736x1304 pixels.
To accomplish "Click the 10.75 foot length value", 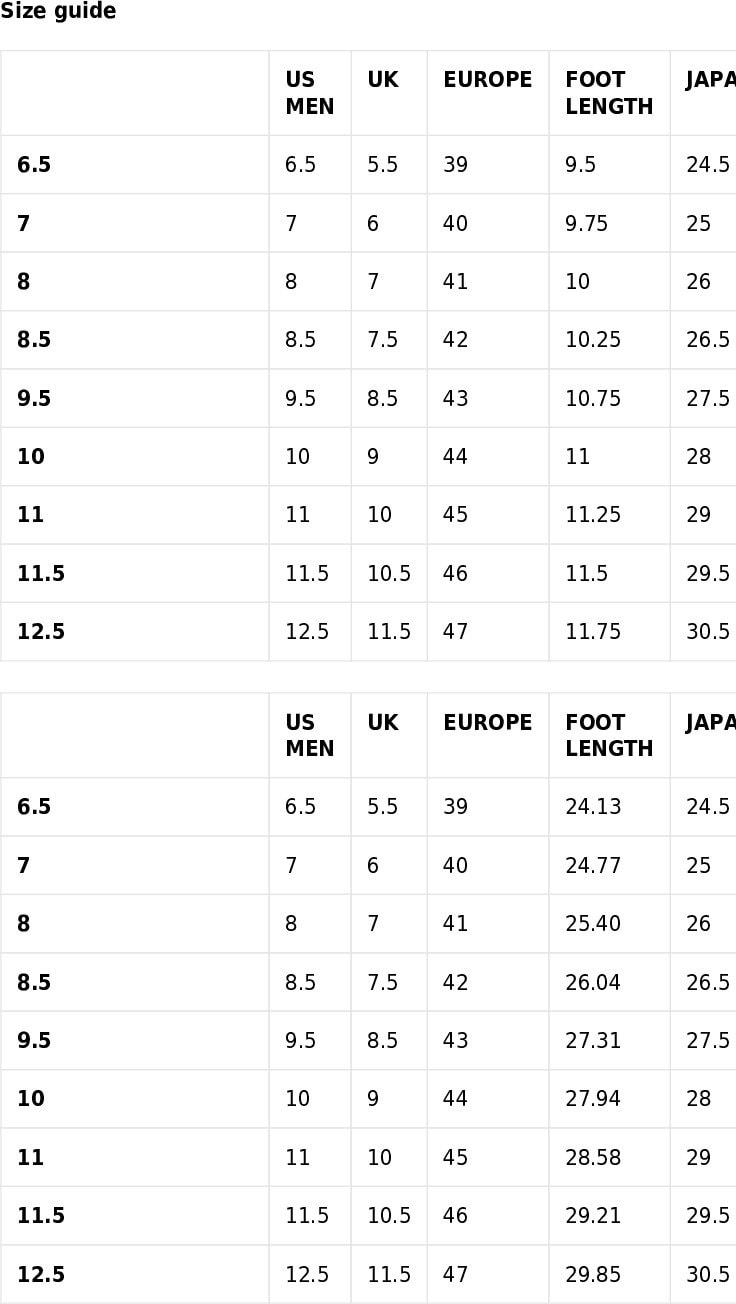I will (x=593, y=398).
